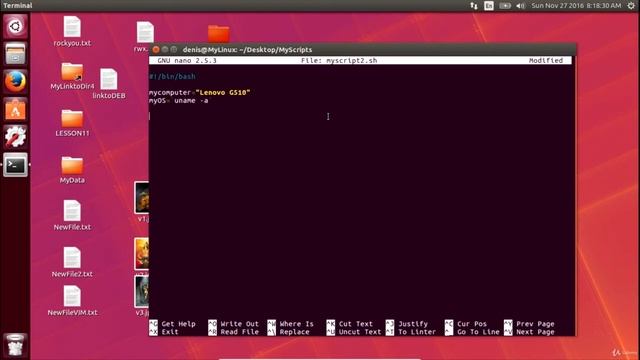Click the terminal title denis@MyLinux
Screen dimensions: 640x360
click(x=247, y=49)
